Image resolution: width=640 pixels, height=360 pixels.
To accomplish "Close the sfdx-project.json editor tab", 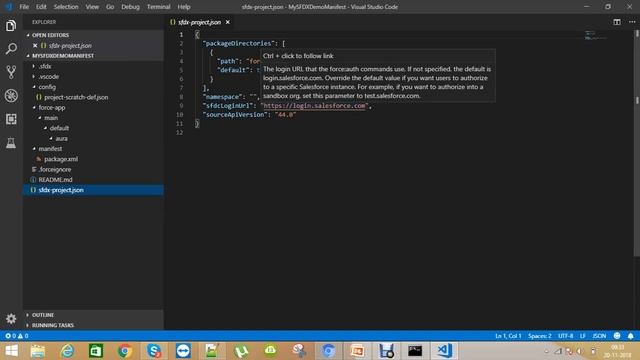I will [x=228, y=22].
